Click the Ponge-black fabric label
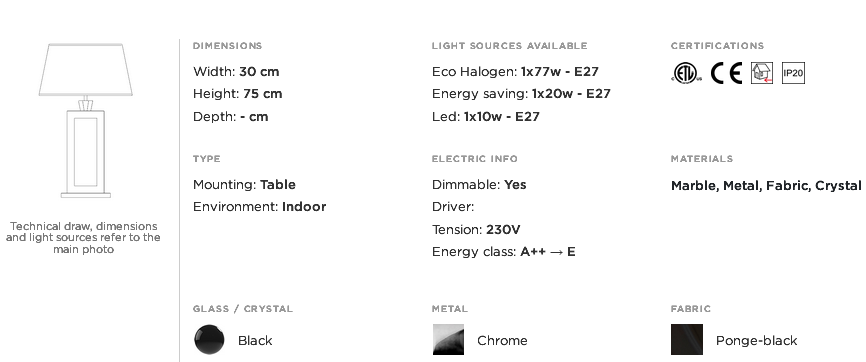This screenshot has width=866, height=362. (x=756, y=341)
